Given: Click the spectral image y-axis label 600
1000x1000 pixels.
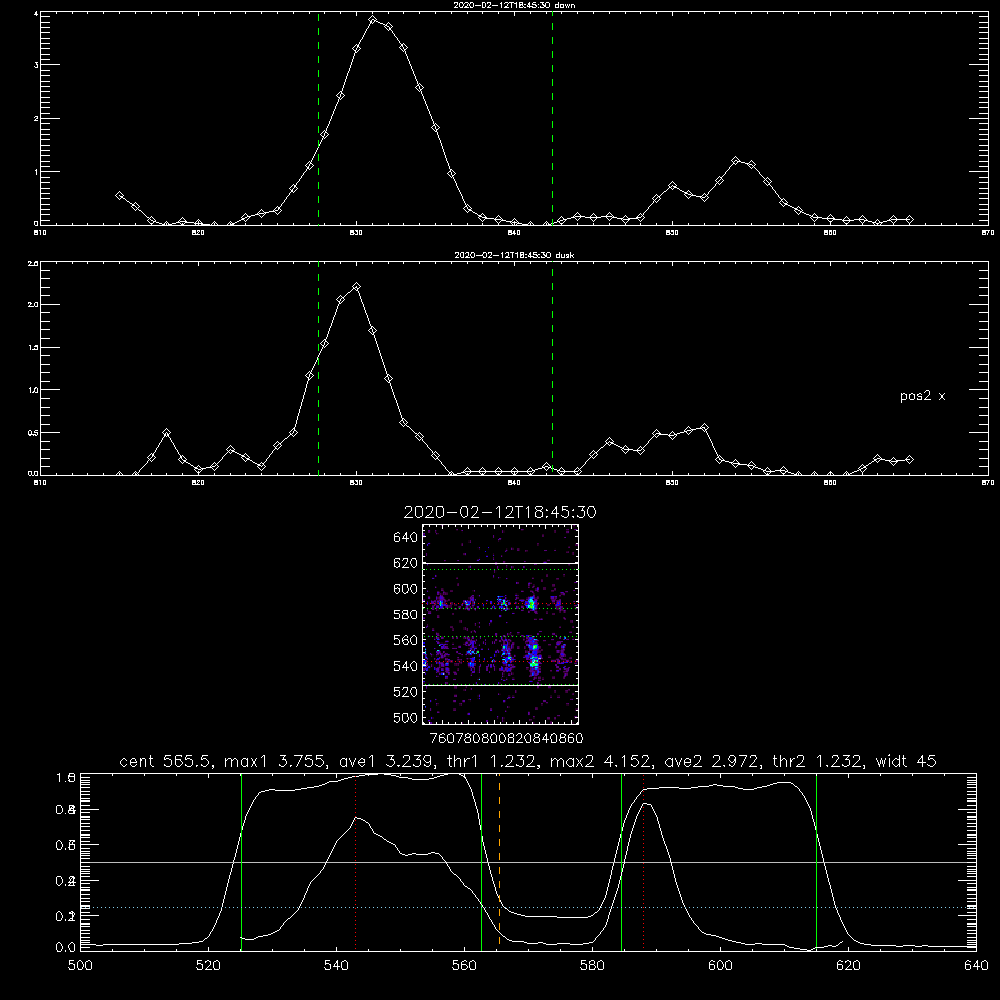Looking at the screenshot, I should coord(406,589).
